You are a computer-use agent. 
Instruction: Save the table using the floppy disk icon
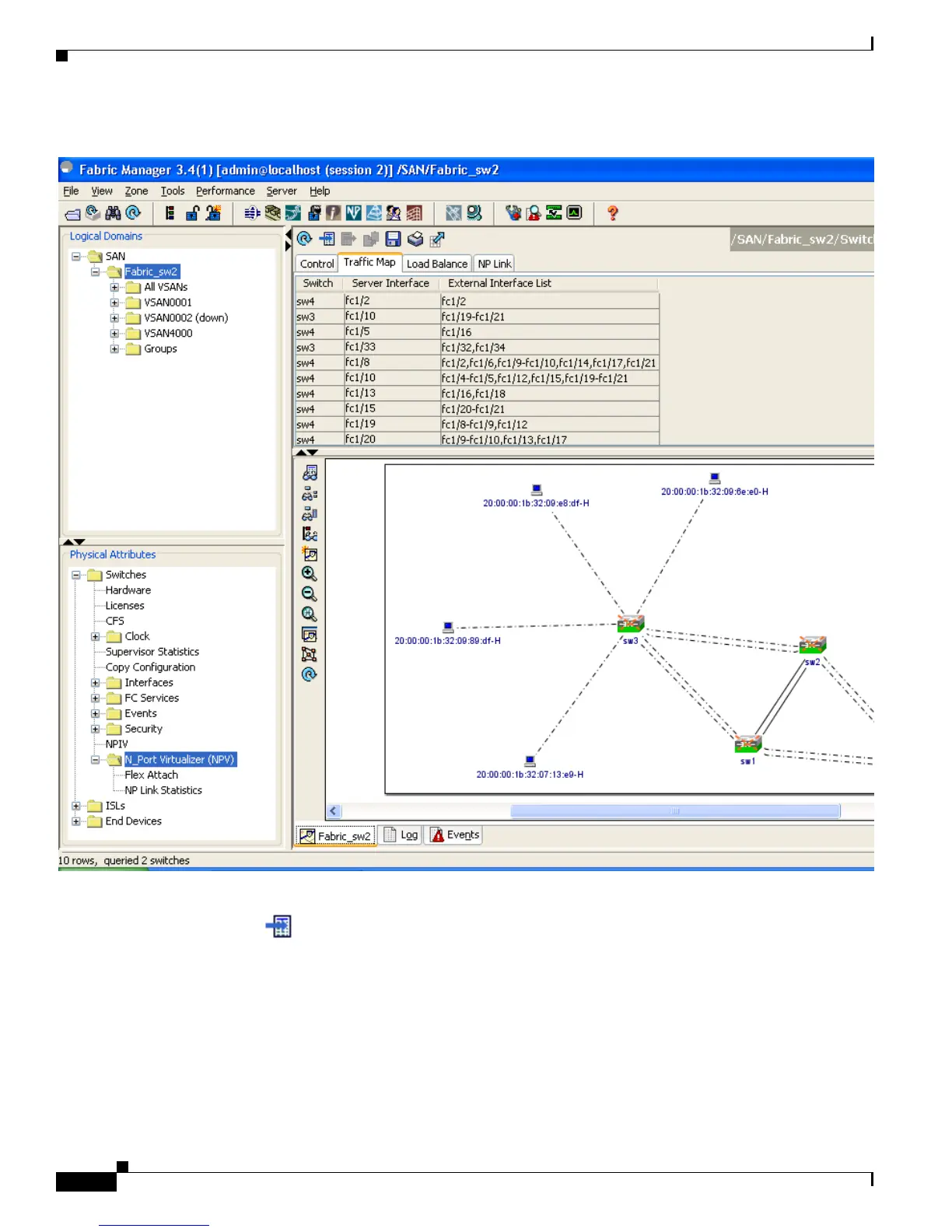pyautogui.click(x=393, y=239)
